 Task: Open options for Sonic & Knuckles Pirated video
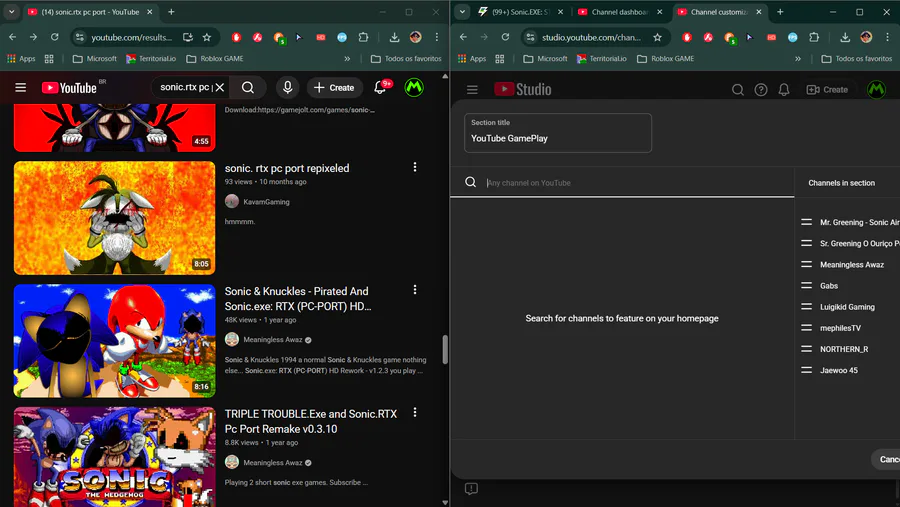pos(415,290)
